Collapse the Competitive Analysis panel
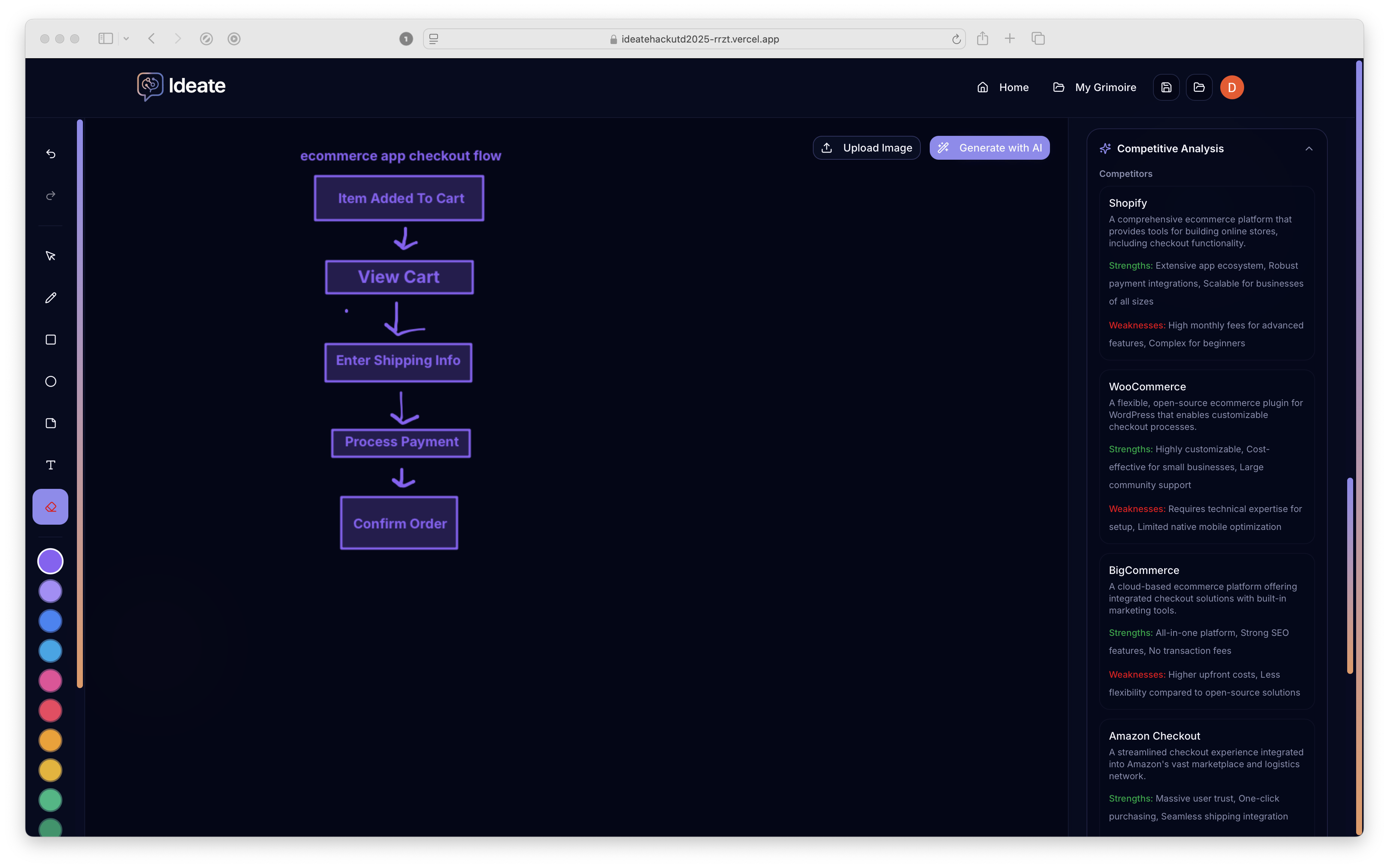1389x868 pixels. (x=1309, y=149)
